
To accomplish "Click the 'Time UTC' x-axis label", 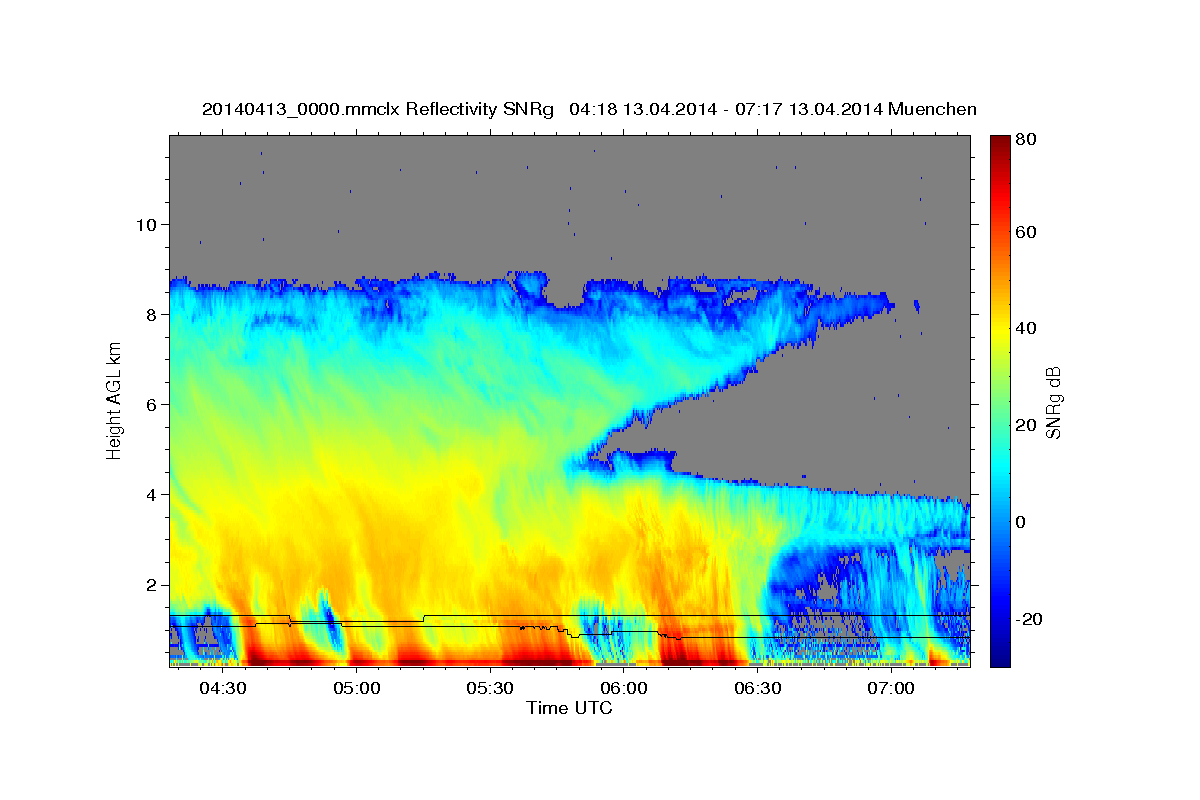I will 569,708.
